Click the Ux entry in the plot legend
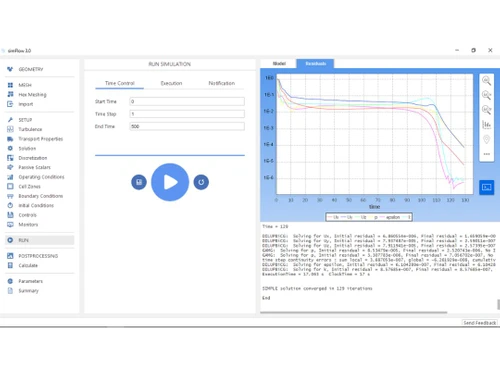The height and width of the screenshot is (375, 500). (x=333, y=217)
